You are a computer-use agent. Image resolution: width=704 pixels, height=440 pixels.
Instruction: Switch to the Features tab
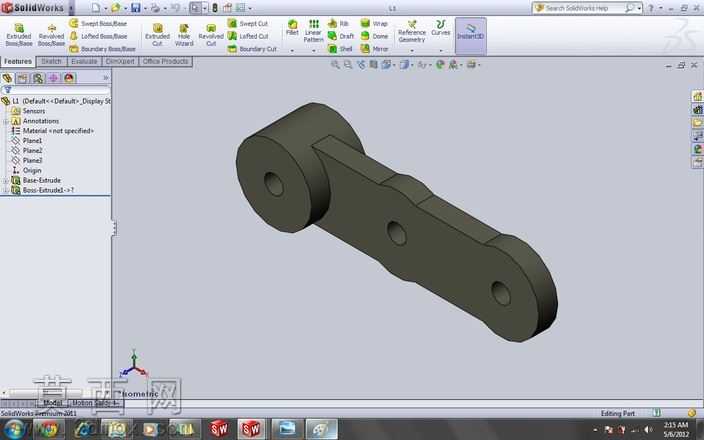tap(18, 62)
